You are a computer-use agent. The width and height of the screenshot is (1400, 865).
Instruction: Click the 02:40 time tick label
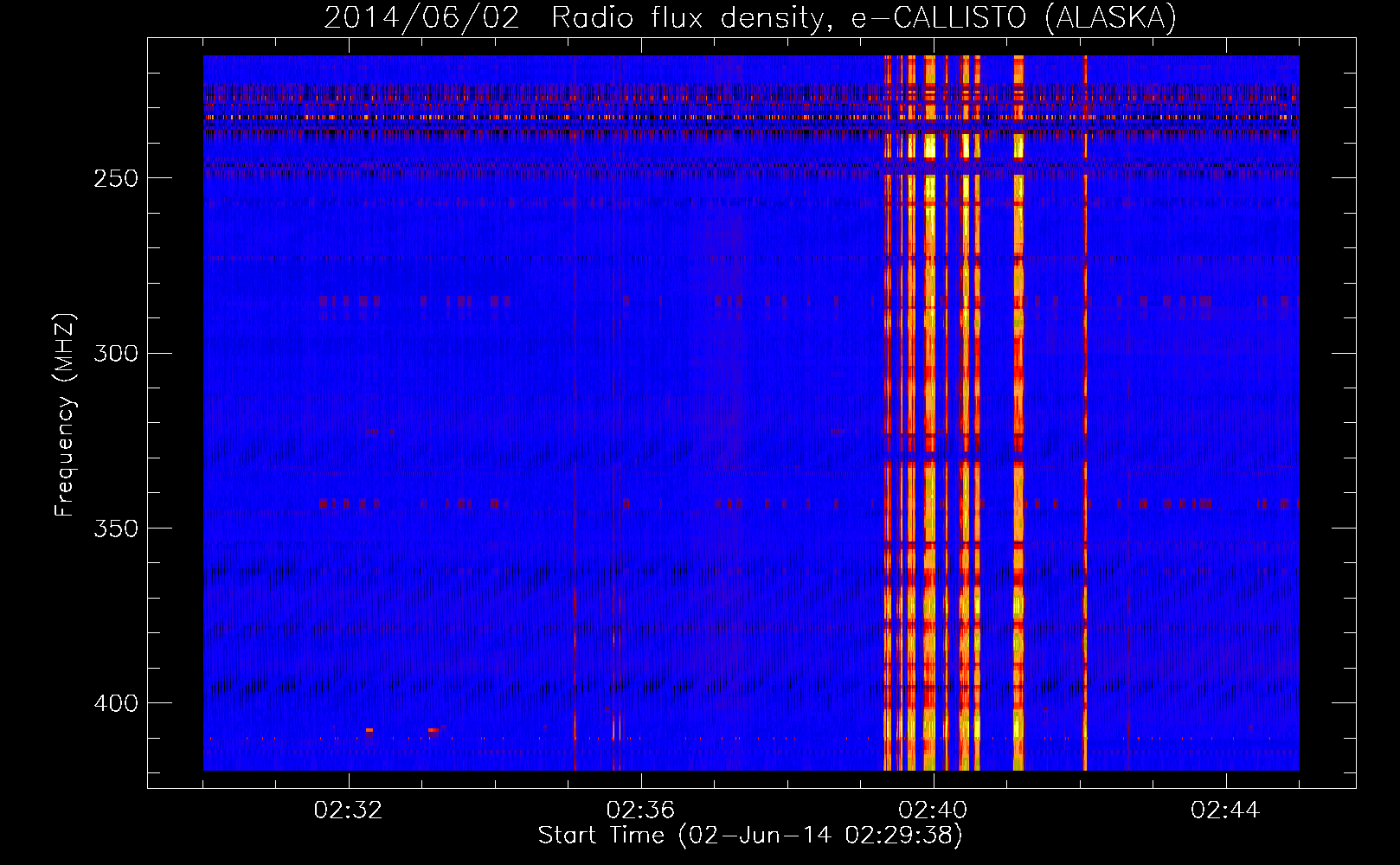pyautogui.click(x=934, y=811)
